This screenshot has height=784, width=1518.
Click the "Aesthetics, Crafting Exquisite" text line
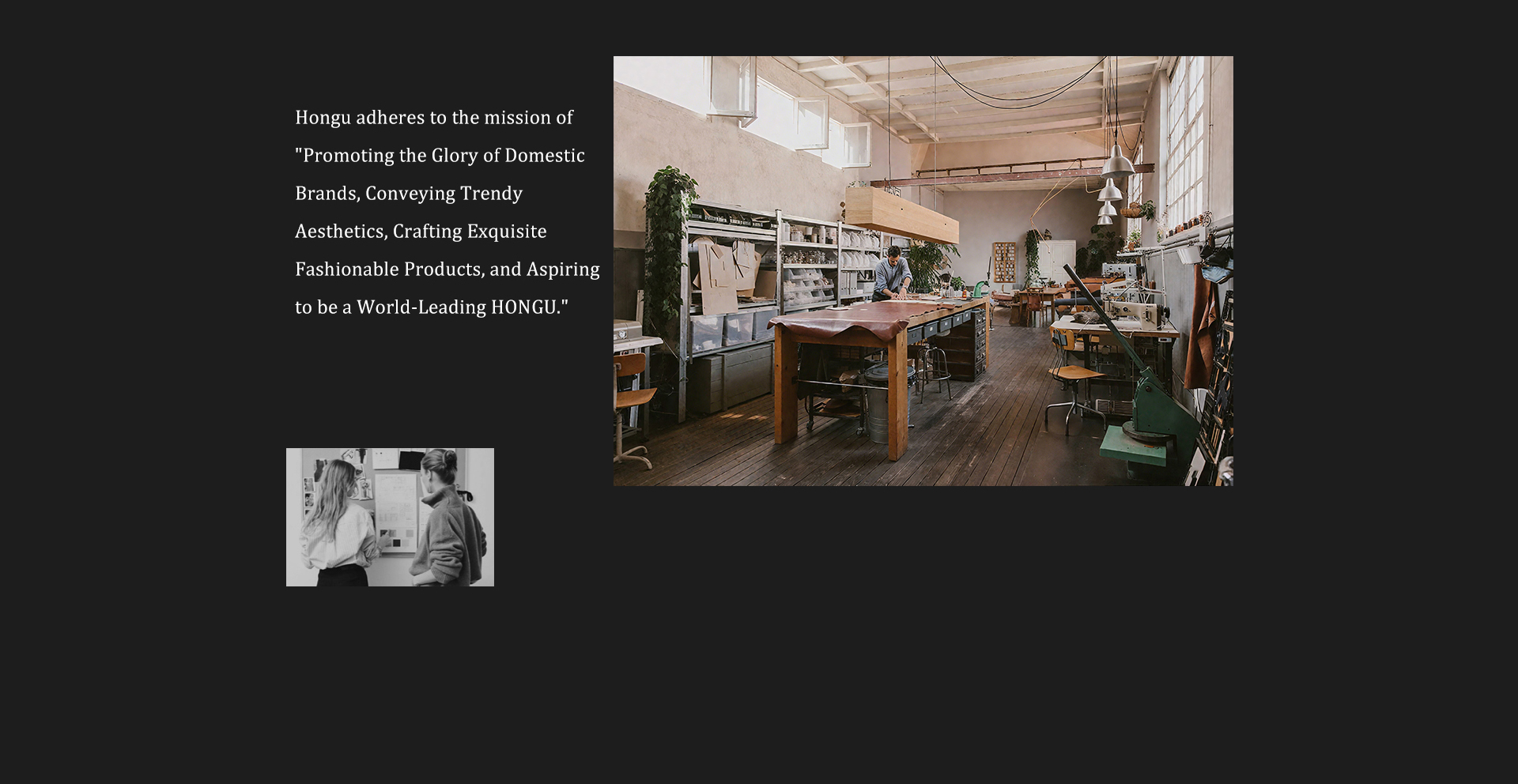tap(421, 232)
